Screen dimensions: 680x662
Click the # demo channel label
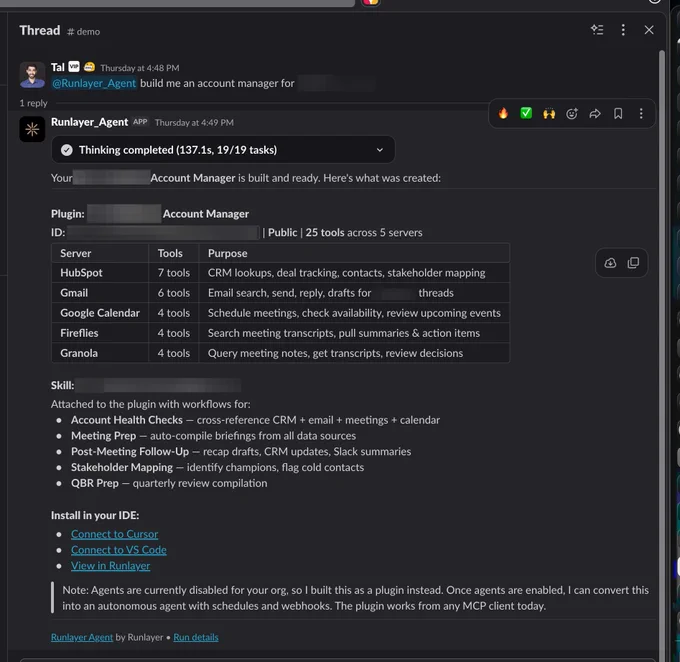click(84, 32)
